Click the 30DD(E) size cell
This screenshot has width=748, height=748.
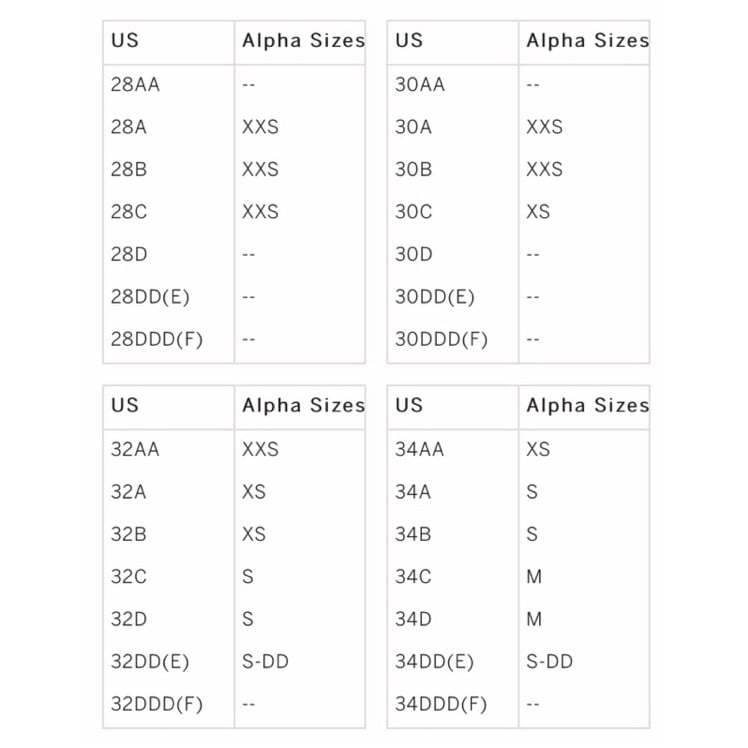[435, 297]
